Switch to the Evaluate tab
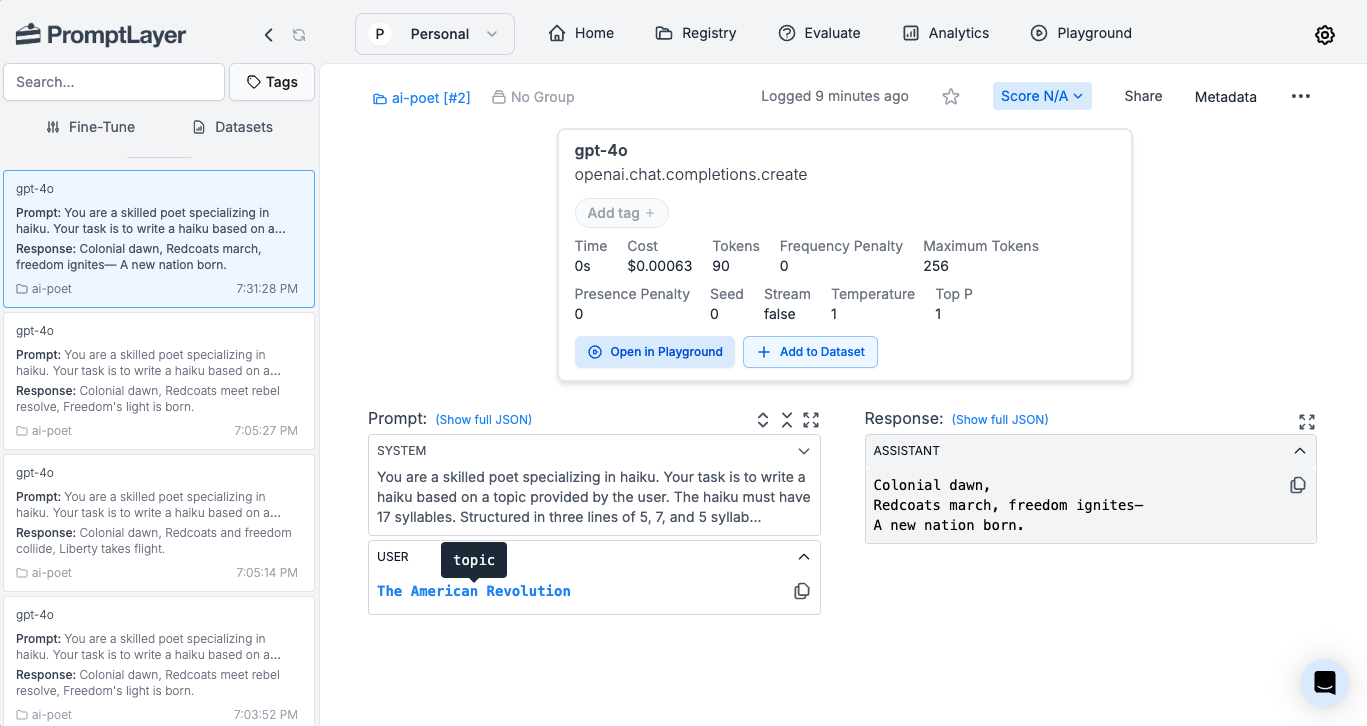Image resolution: width=1367 pixels, height=726 pixels. click(x=819, y=33)
